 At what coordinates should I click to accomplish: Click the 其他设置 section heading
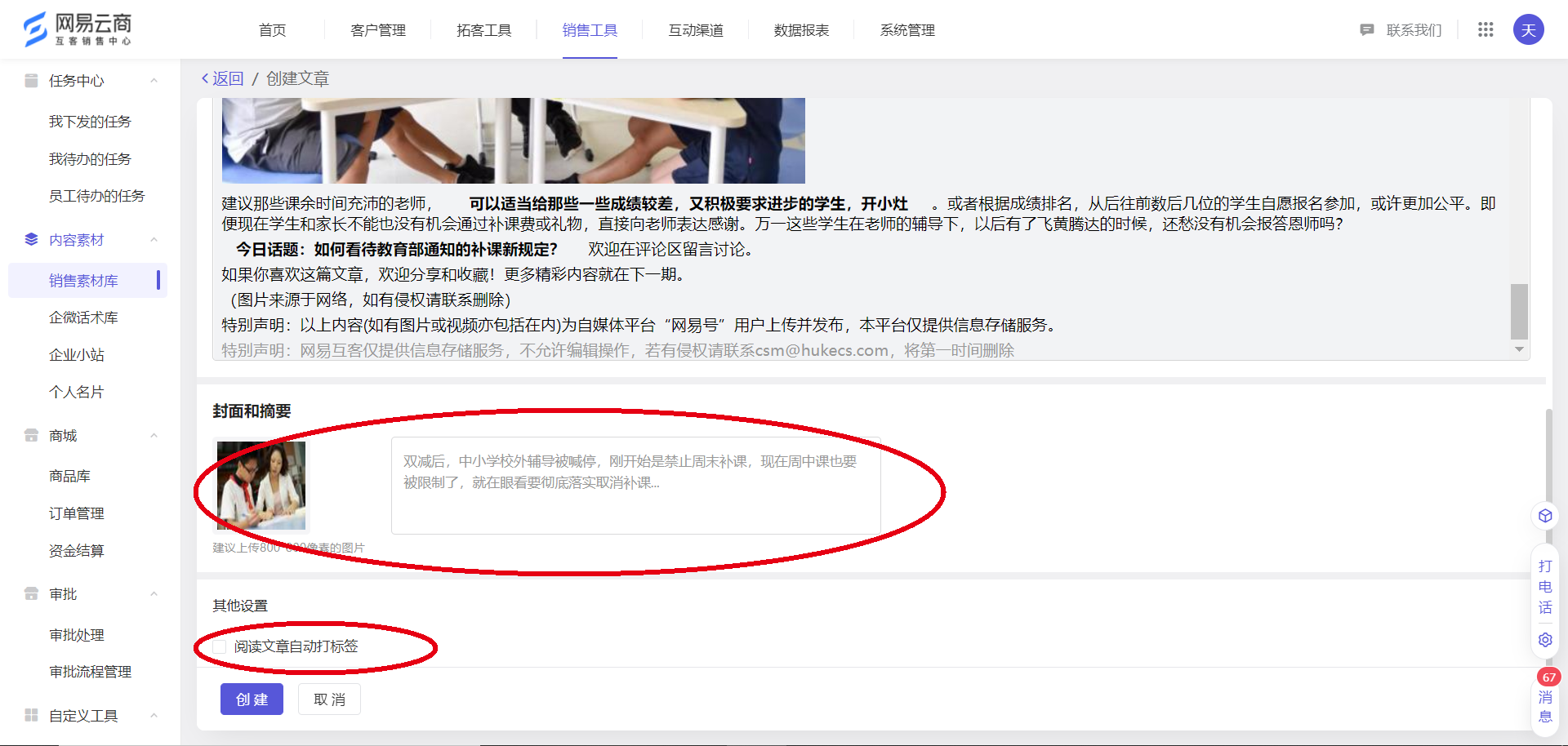240,606
